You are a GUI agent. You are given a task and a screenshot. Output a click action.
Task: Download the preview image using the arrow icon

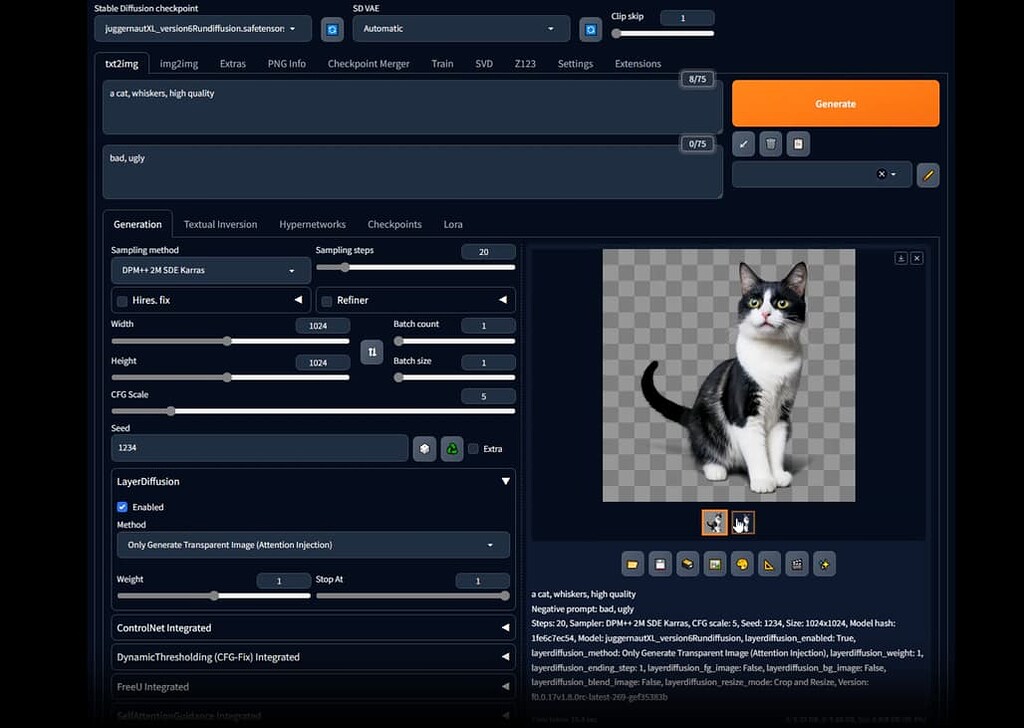pyautogui.click(x=900, y=258)
